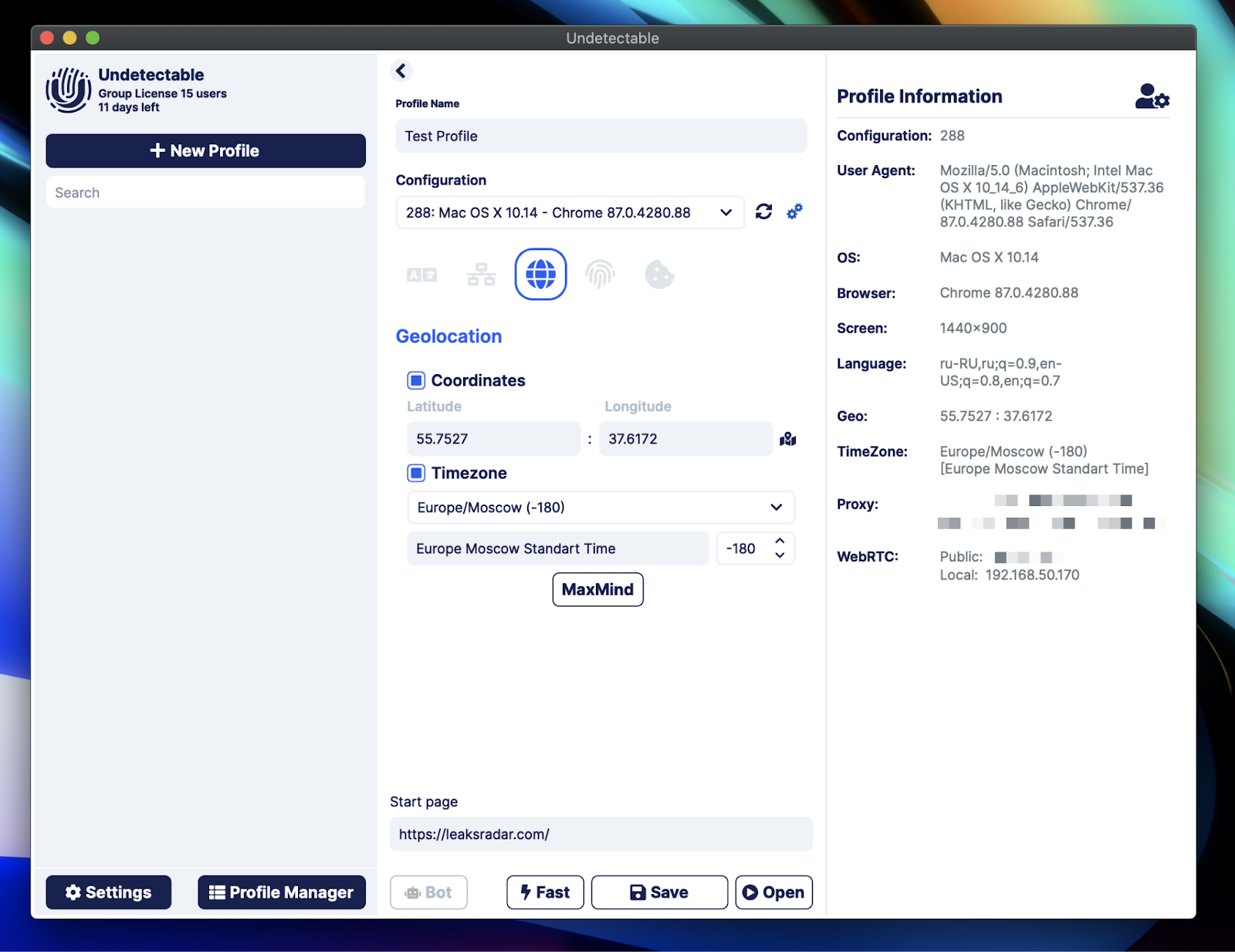Pick coordinates via the map marker icon

[x=787, y=439]
